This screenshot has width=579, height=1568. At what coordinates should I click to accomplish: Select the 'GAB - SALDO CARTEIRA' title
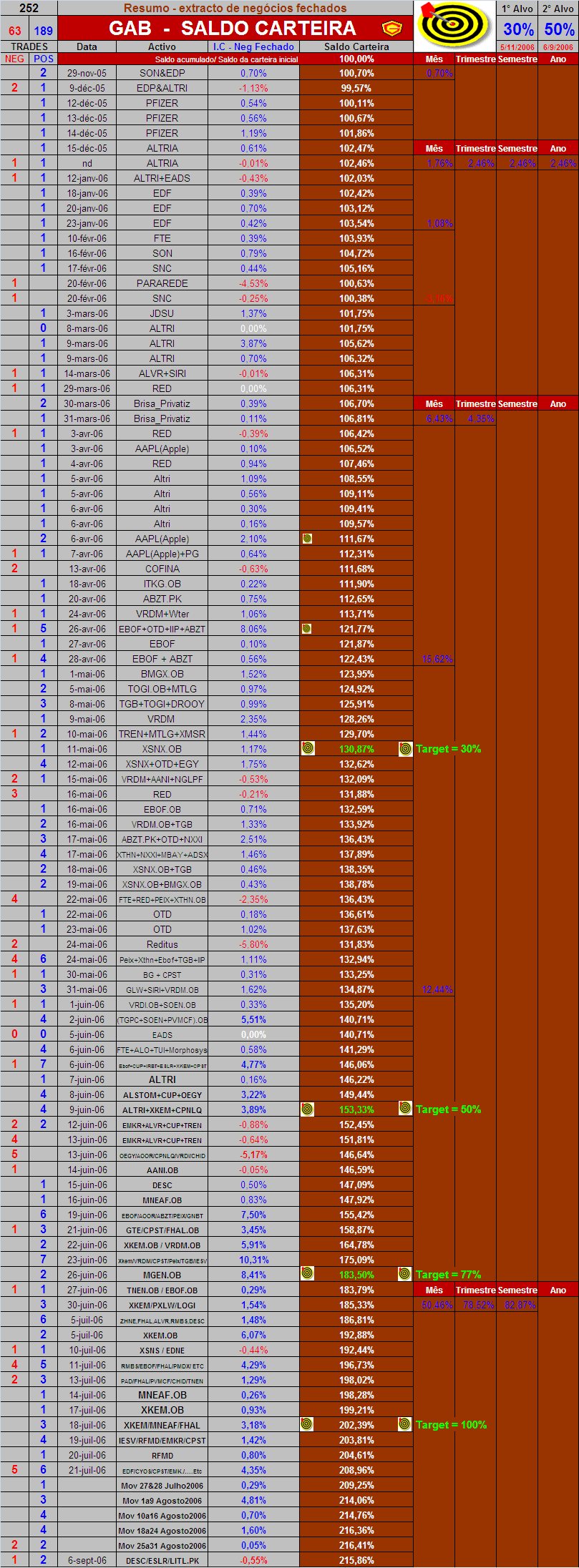(x=233, y=29)
